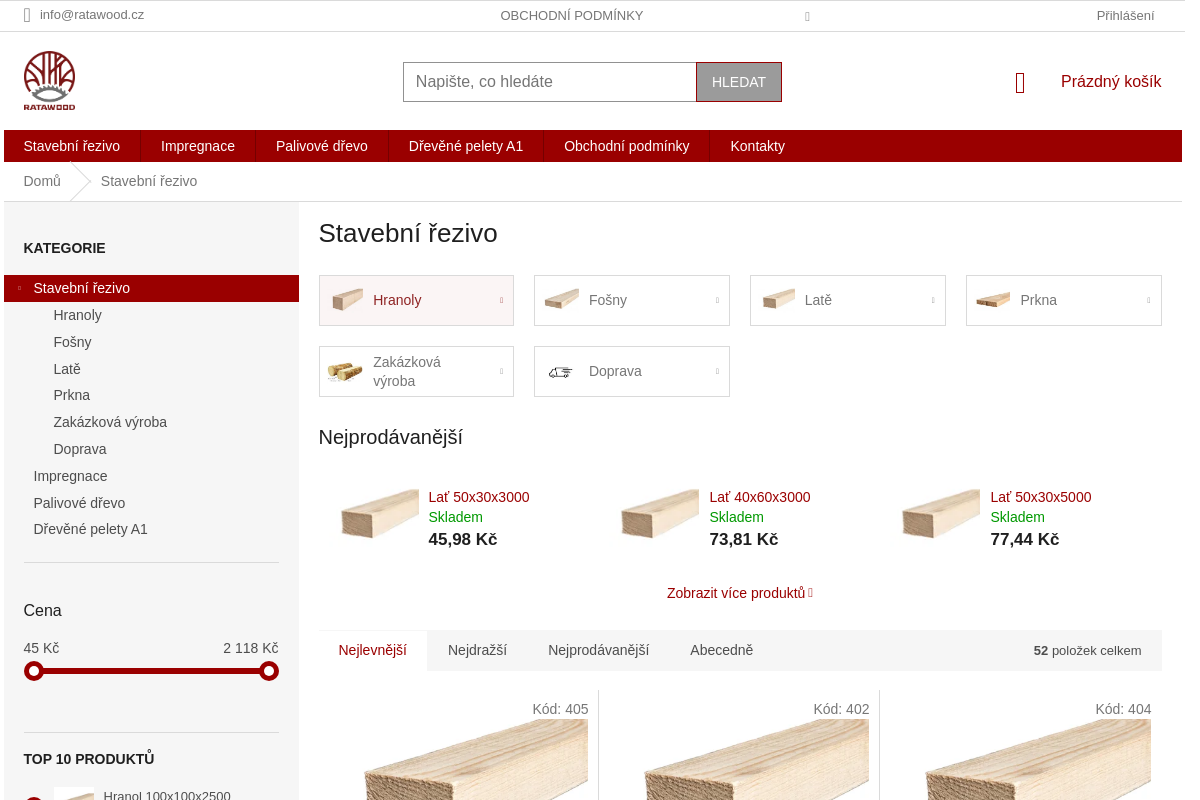
Task: Open product image with Kód: 405
Action: coord(475,760)
